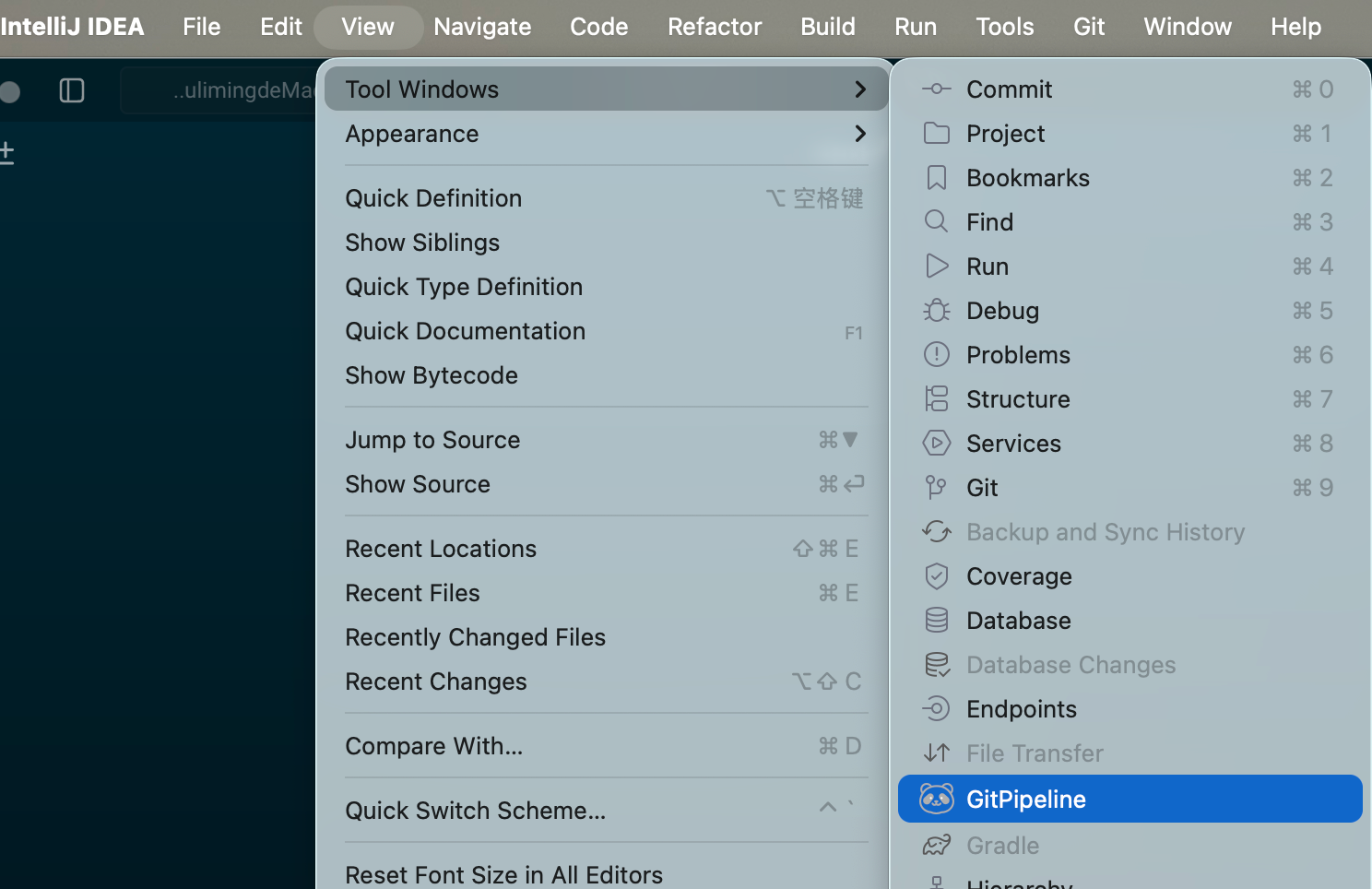This screenshot has width=1372, height=889.
Task: Expand the Tool Windows submenu
Action: click(x=421, y=89)
